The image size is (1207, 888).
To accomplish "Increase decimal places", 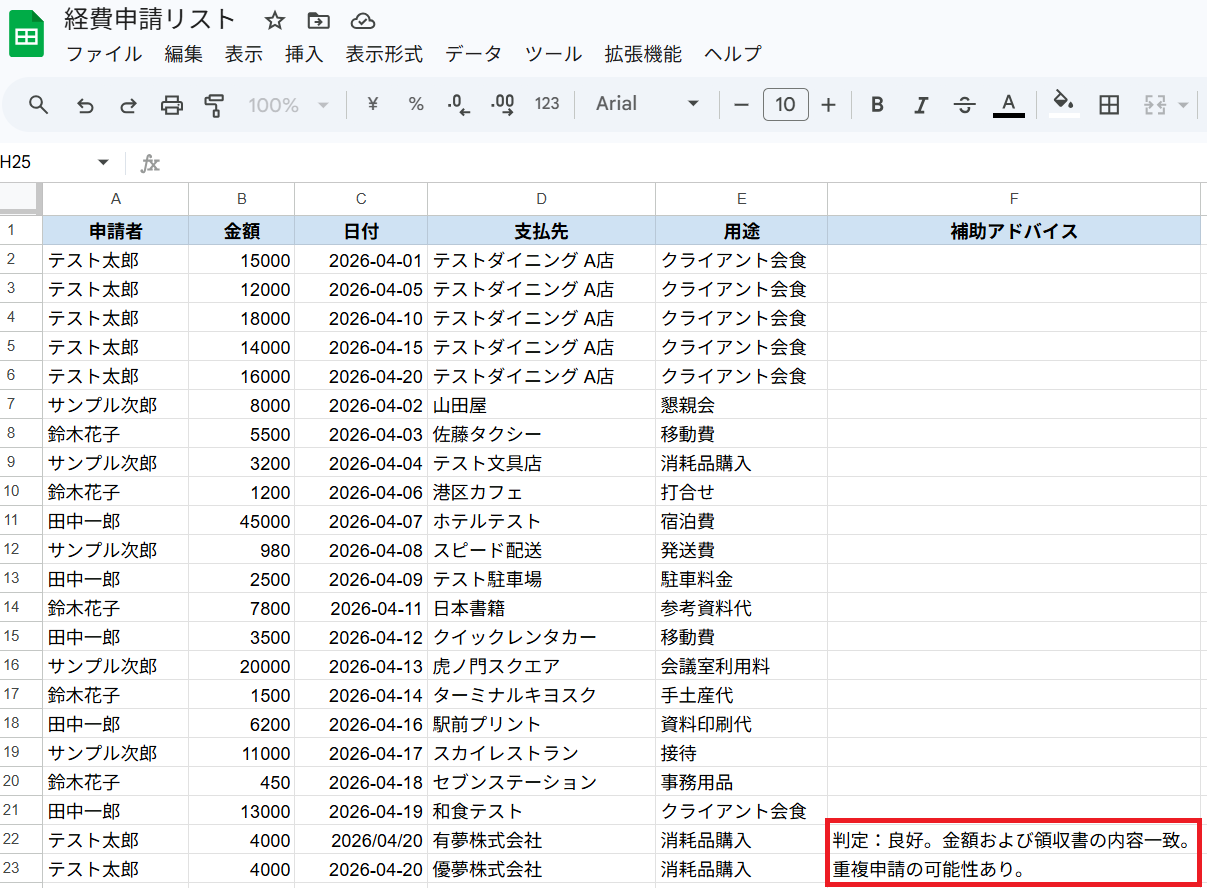I will tap(503, 104).
